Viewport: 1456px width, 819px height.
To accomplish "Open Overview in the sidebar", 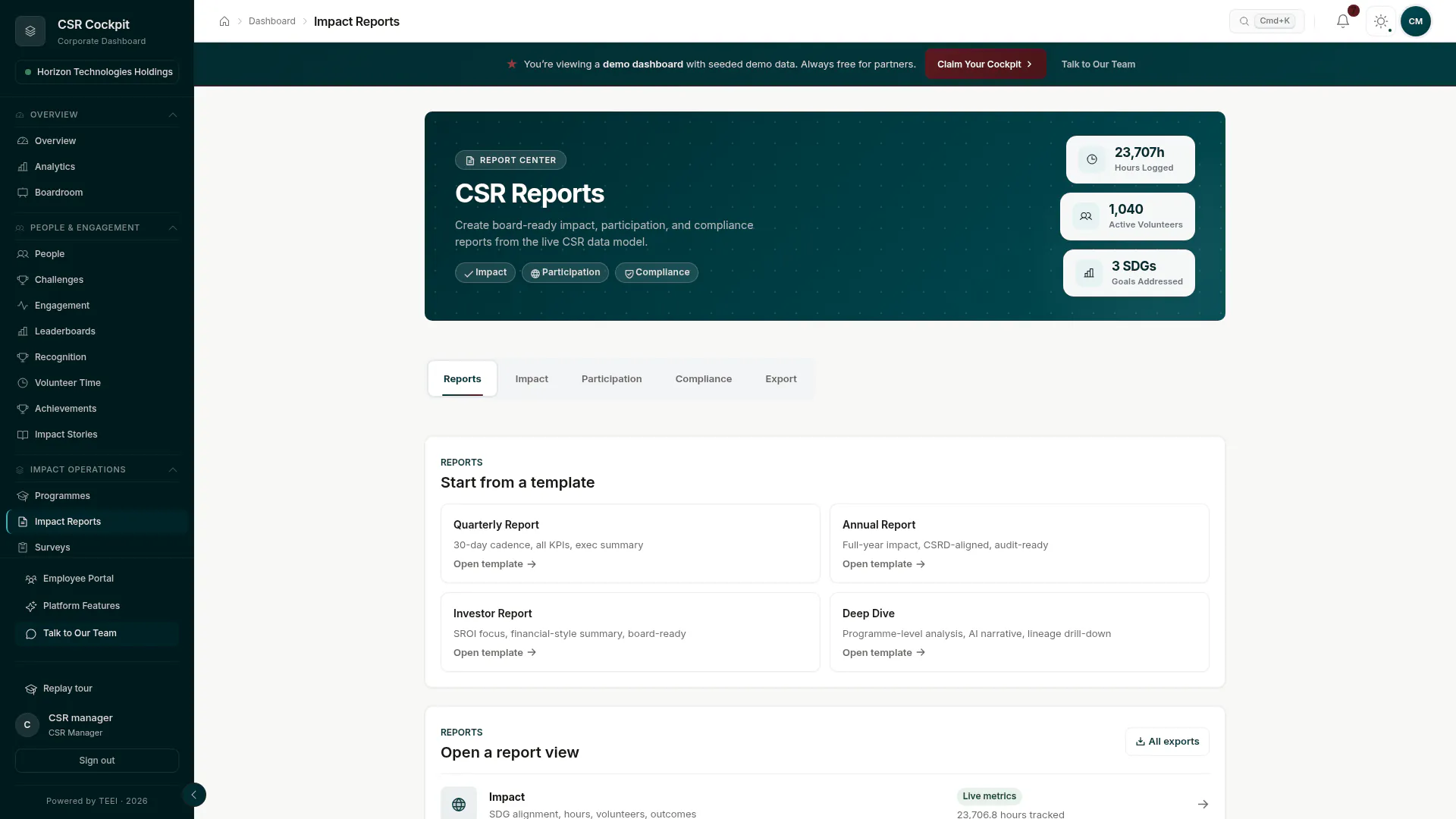I will click(97, 141).
